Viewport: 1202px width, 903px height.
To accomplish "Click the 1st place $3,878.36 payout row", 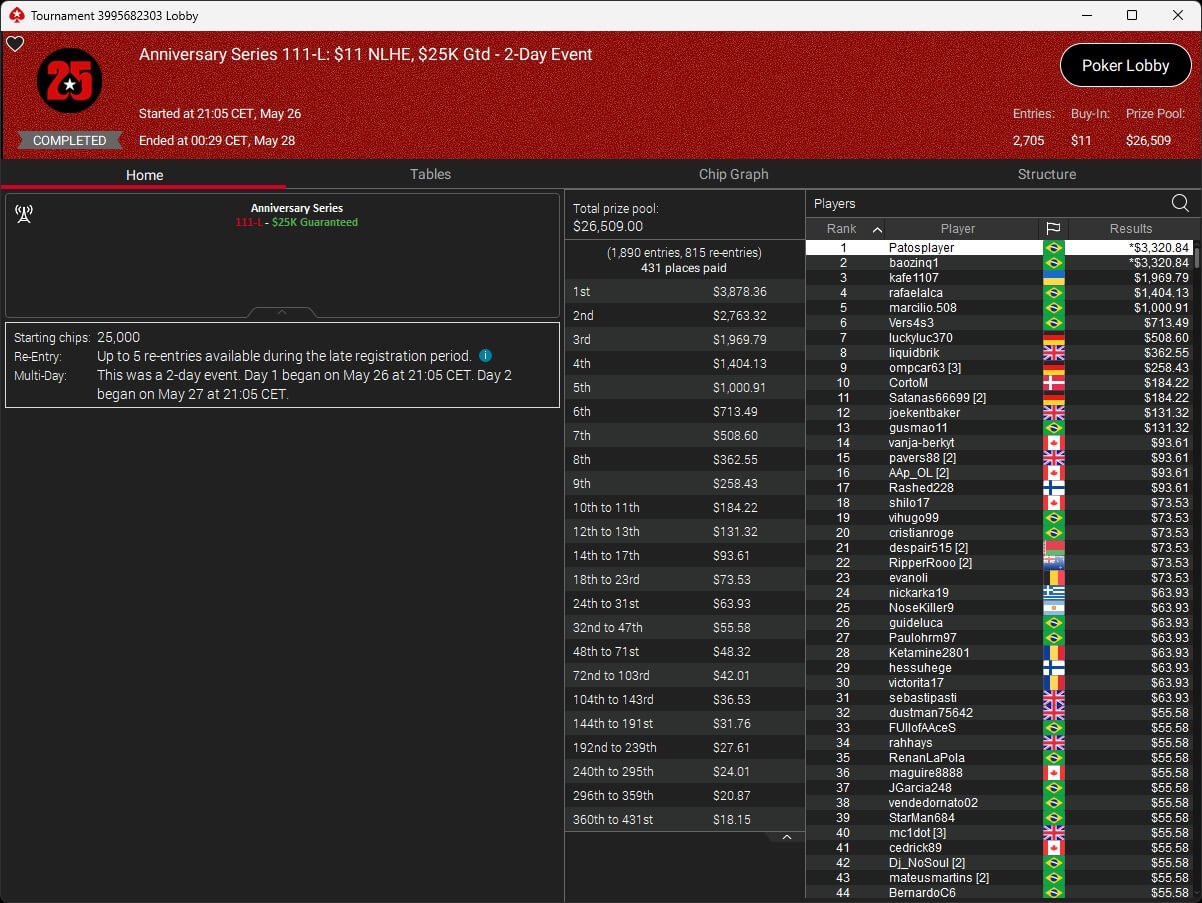I will pos(685,292).
